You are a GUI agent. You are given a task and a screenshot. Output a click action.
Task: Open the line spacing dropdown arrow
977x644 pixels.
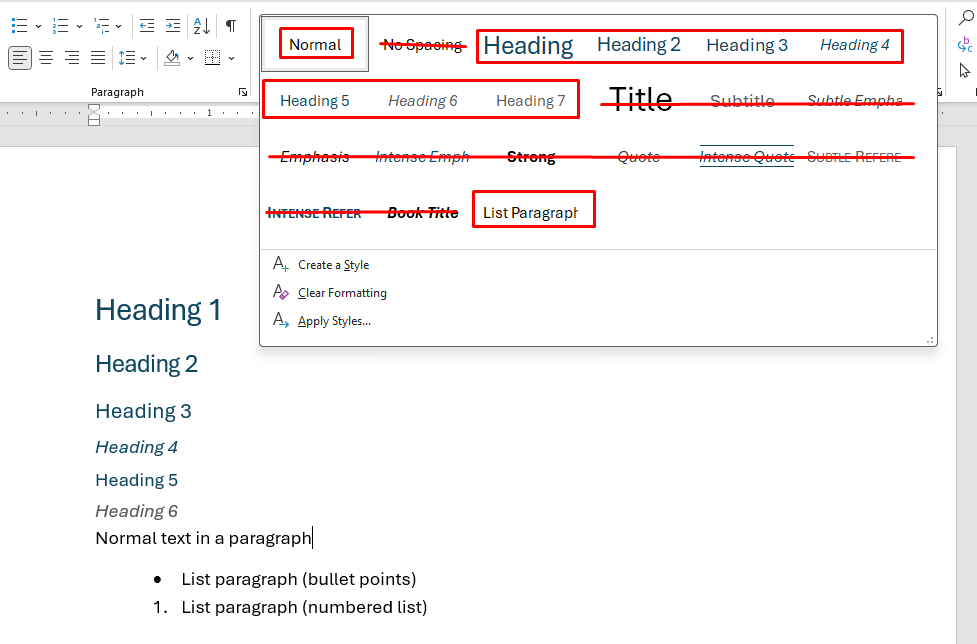144,58
